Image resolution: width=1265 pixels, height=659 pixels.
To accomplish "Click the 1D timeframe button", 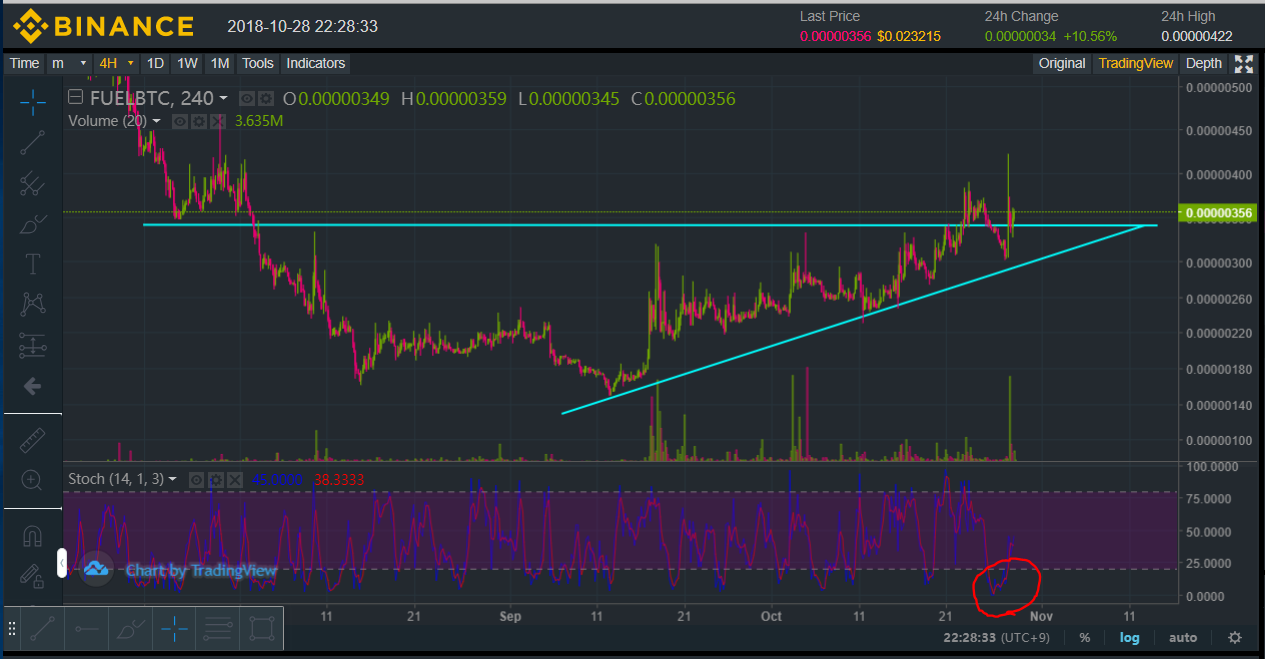I will [155, 63].
